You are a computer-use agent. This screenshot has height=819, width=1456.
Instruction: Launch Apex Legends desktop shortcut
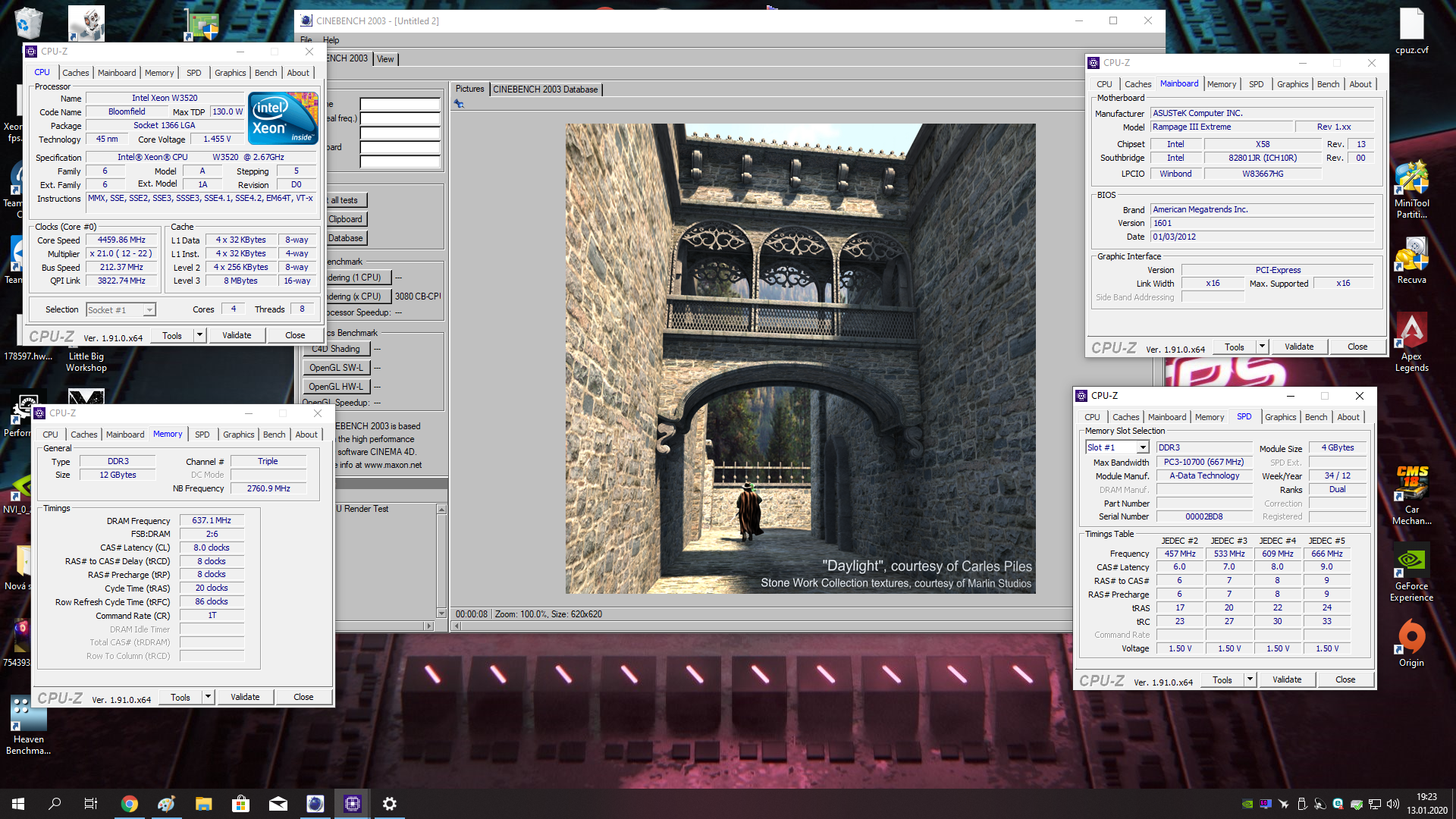pyautogui.click(x=1411, y=343)
